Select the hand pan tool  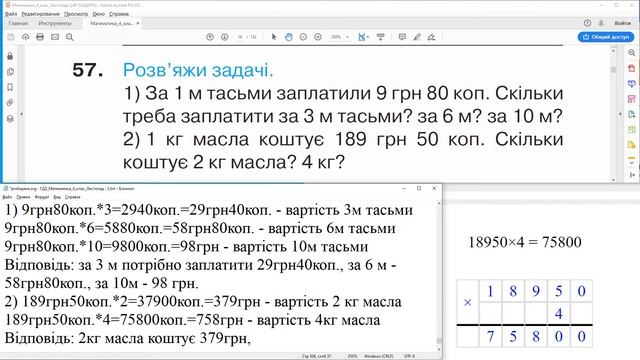[x=289, y=37]
